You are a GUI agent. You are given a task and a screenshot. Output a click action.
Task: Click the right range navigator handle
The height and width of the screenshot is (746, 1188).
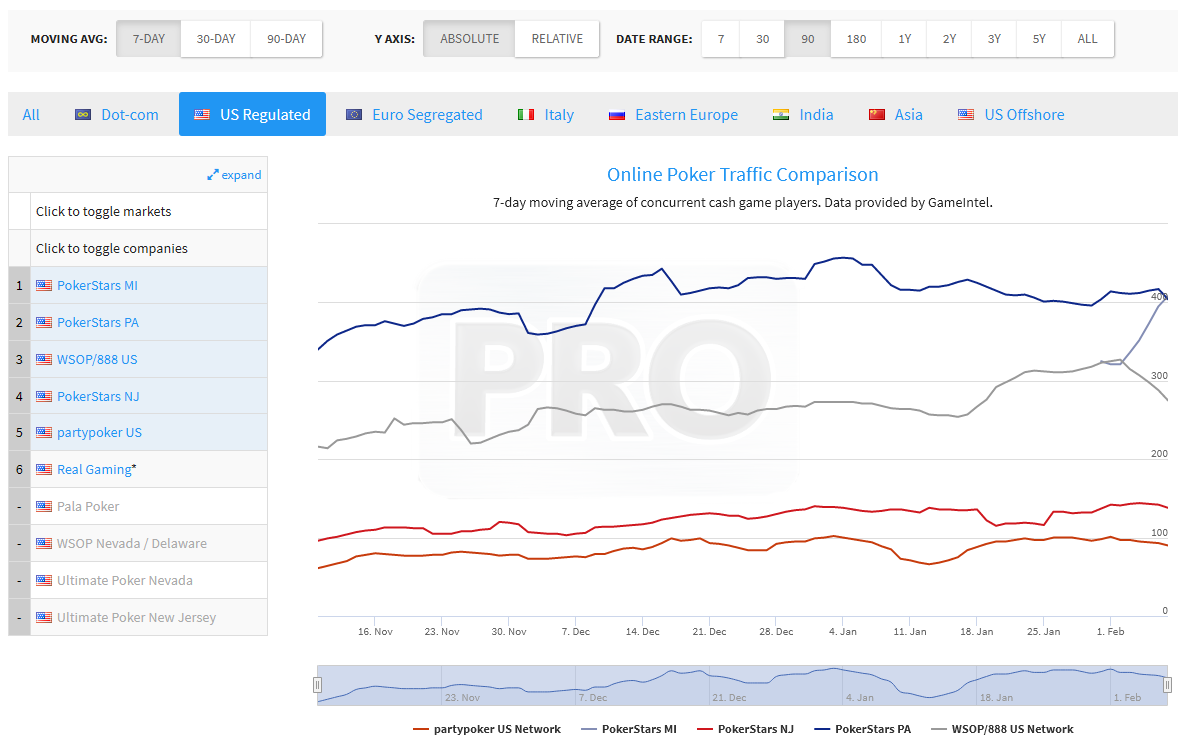tap(1168, 685)
